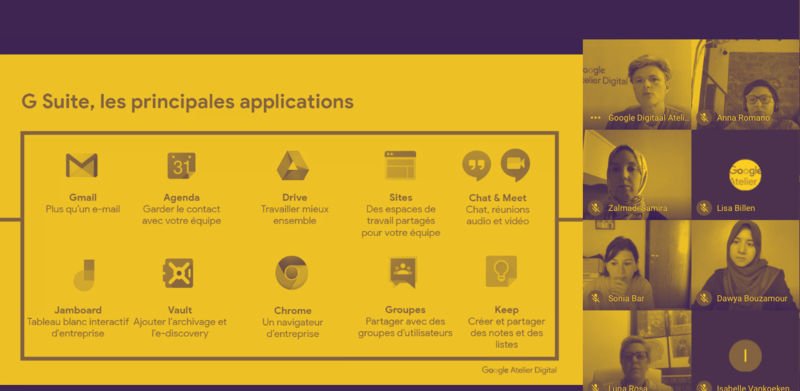Click the 'Chrome' label
800x391 pixels.
pos(292,310)
